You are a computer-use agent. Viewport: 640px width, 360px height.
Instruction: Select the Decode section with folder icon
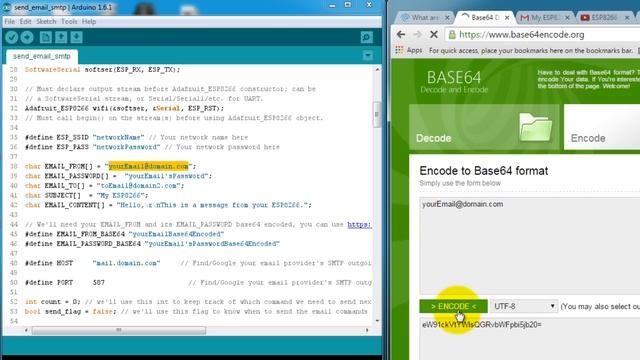click(484, 127)
